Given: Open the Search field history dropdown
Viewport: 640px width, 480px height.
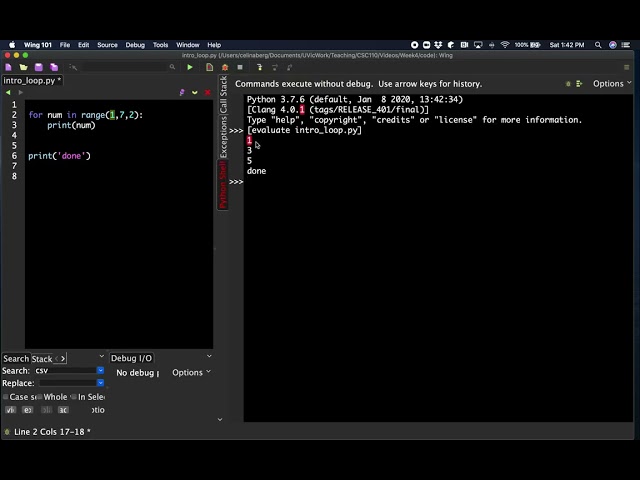Looking at the screenshot, I should click(100, 371).
